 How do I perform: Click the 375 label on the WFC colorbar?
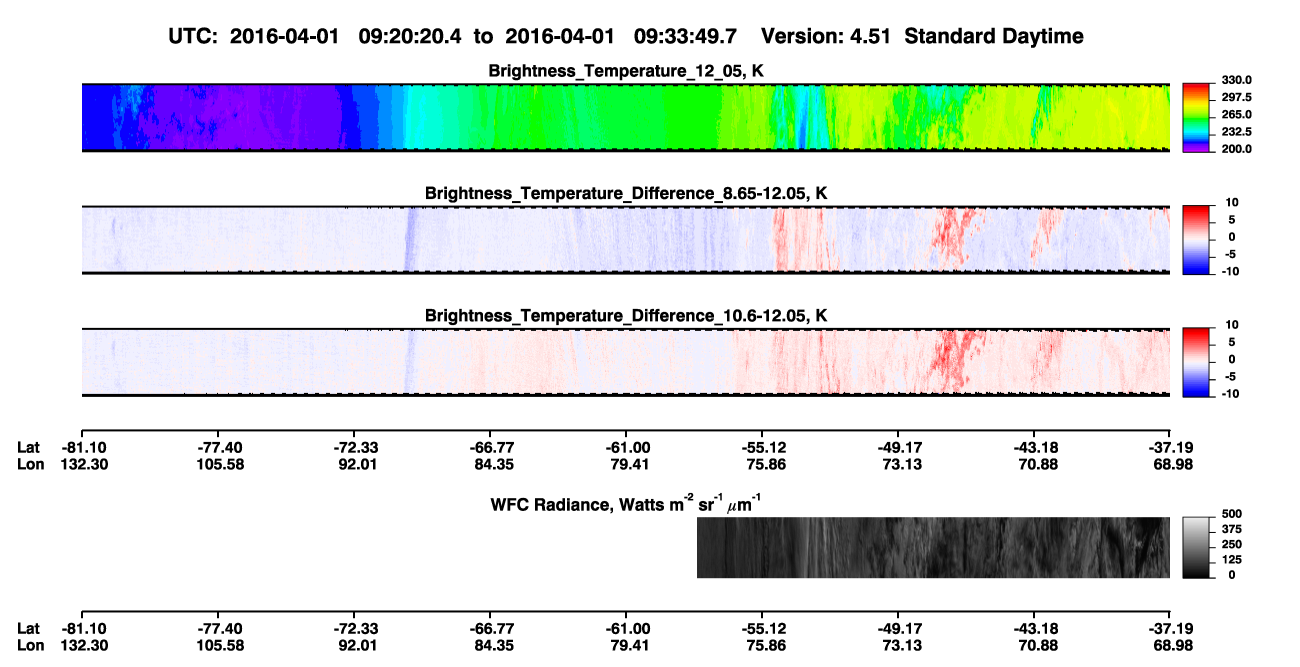pyautogui.click(x=1230, y=530)
